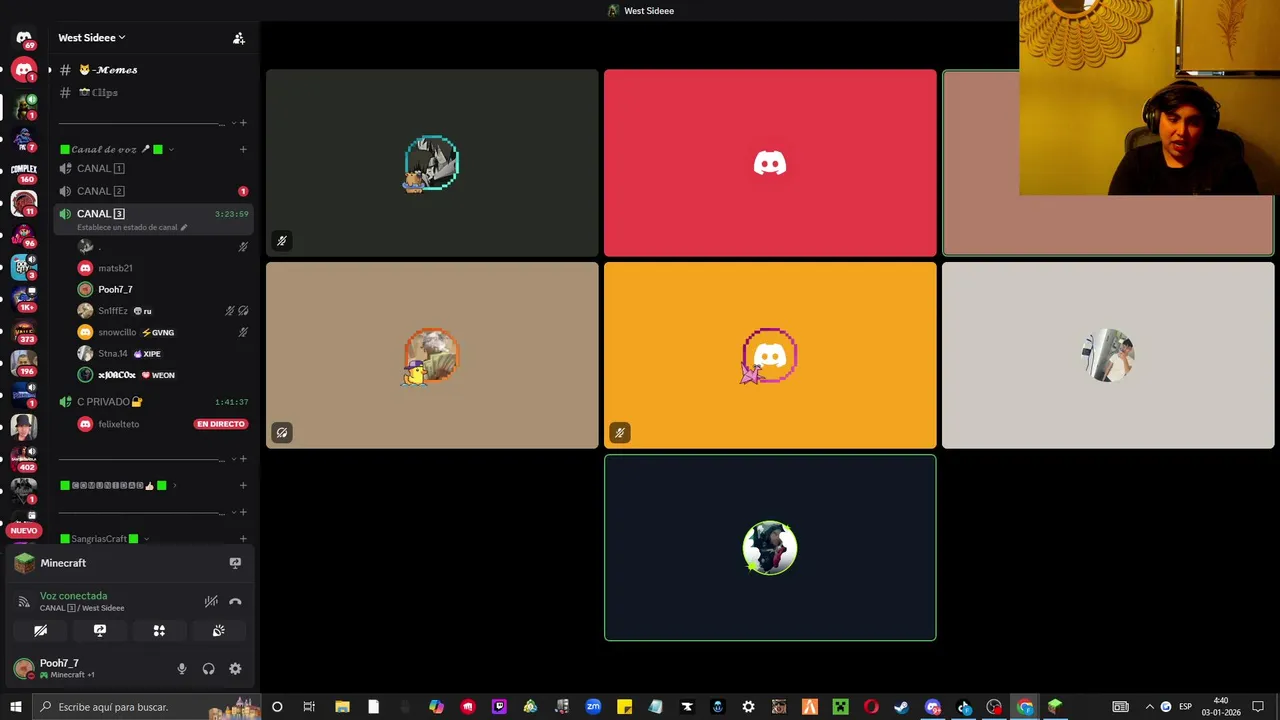Open user settings gear
This screenshot has height=720, width=1280.
tap(235, 669)
